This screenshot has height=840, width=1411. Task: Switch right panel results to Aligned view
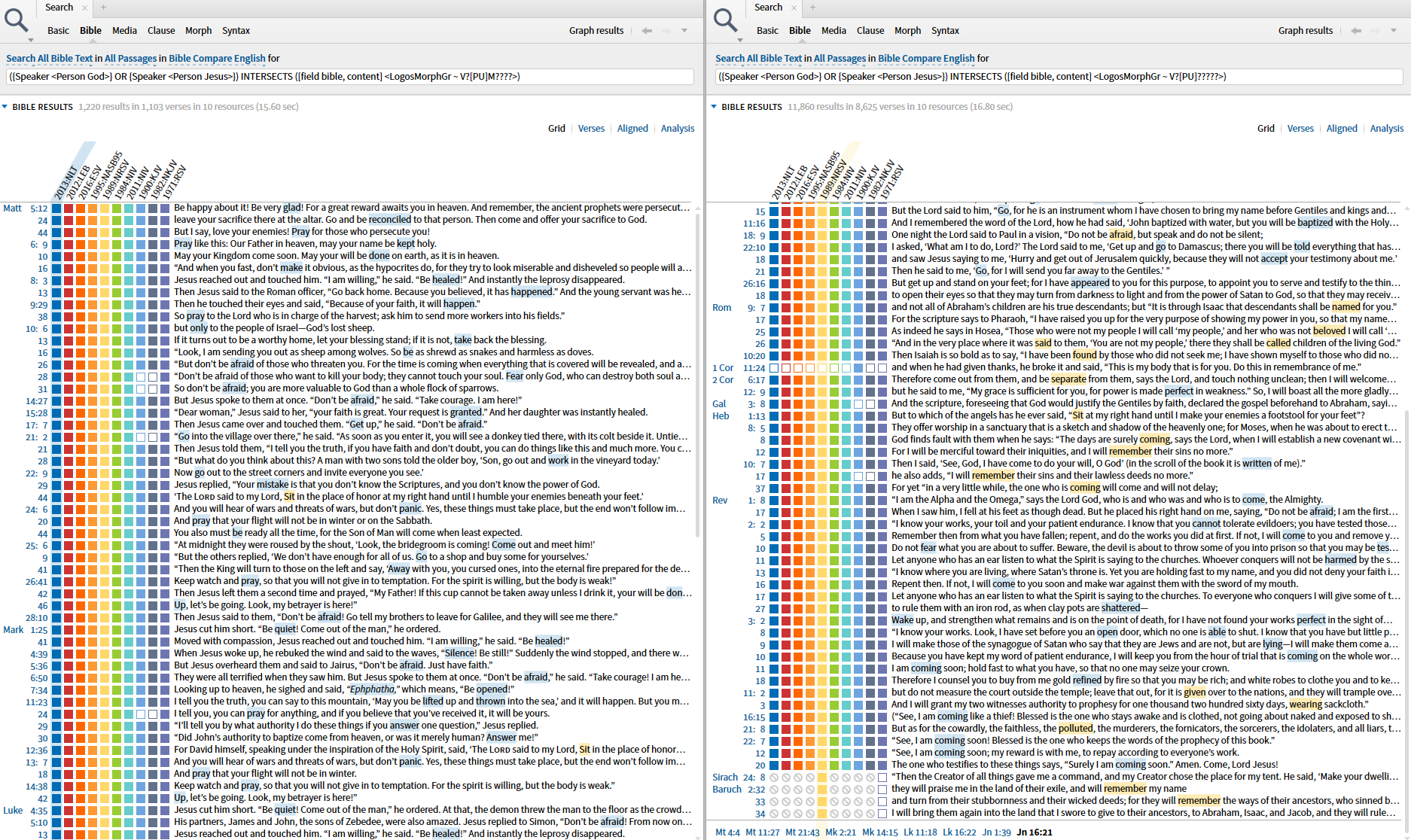[1342, 129]
